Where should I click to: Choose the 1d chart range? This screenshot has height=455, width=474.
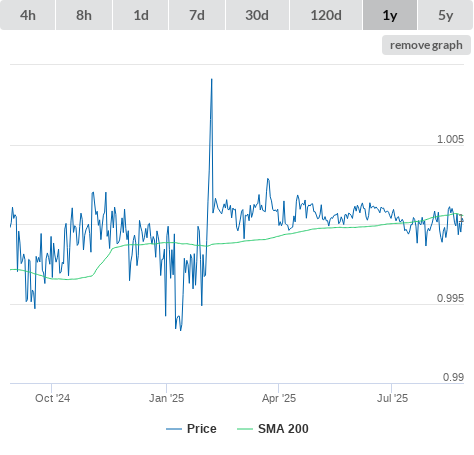pyautogui.click(x=141, y=15)
